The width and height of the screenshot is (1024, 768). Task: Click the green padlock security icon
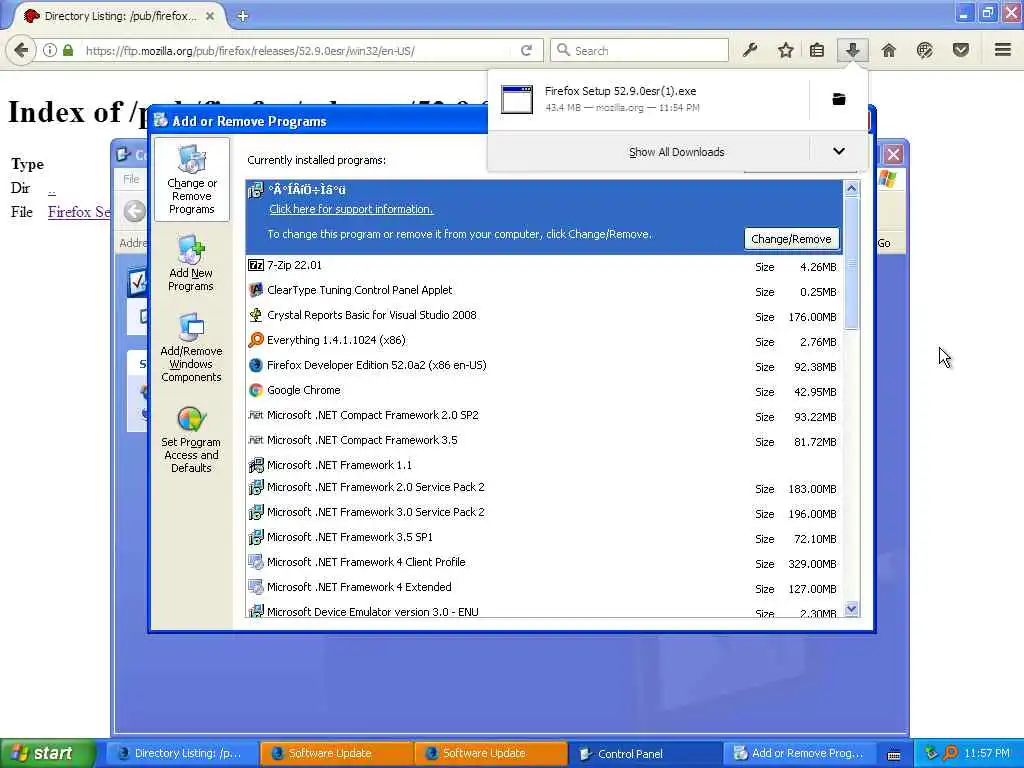tap(68, 50)
